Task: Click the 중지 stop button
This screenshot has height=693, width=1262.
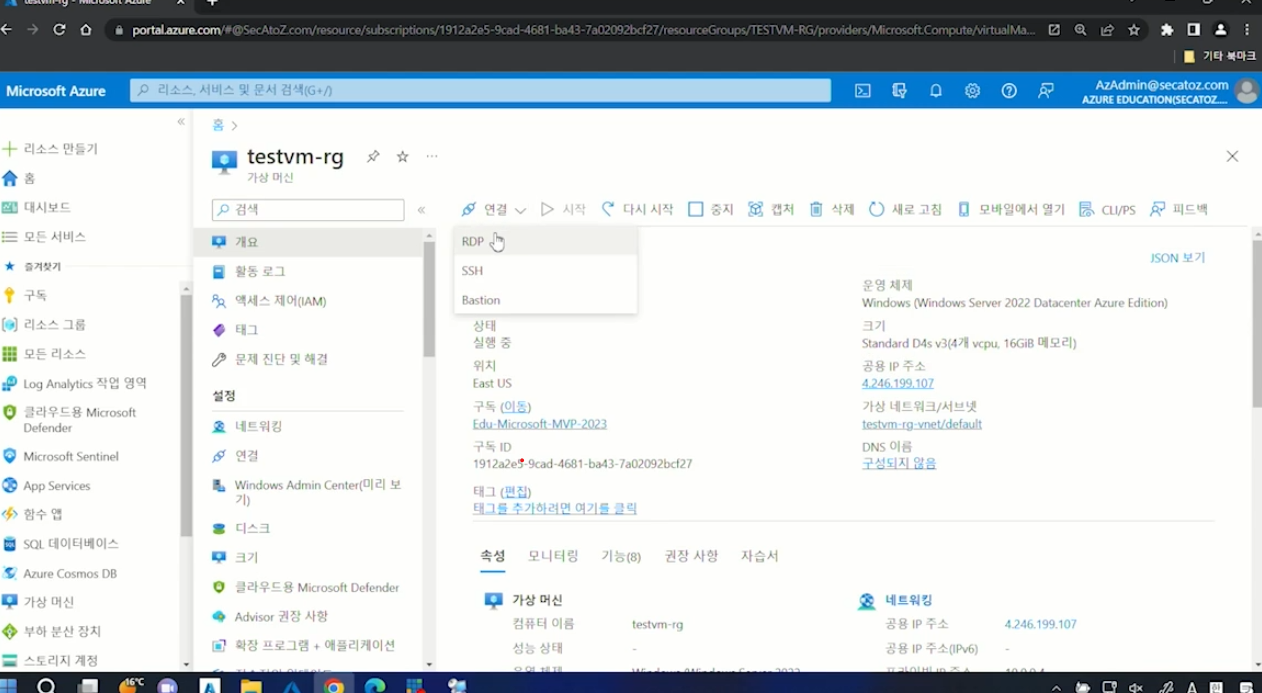Action: (711, 210)
